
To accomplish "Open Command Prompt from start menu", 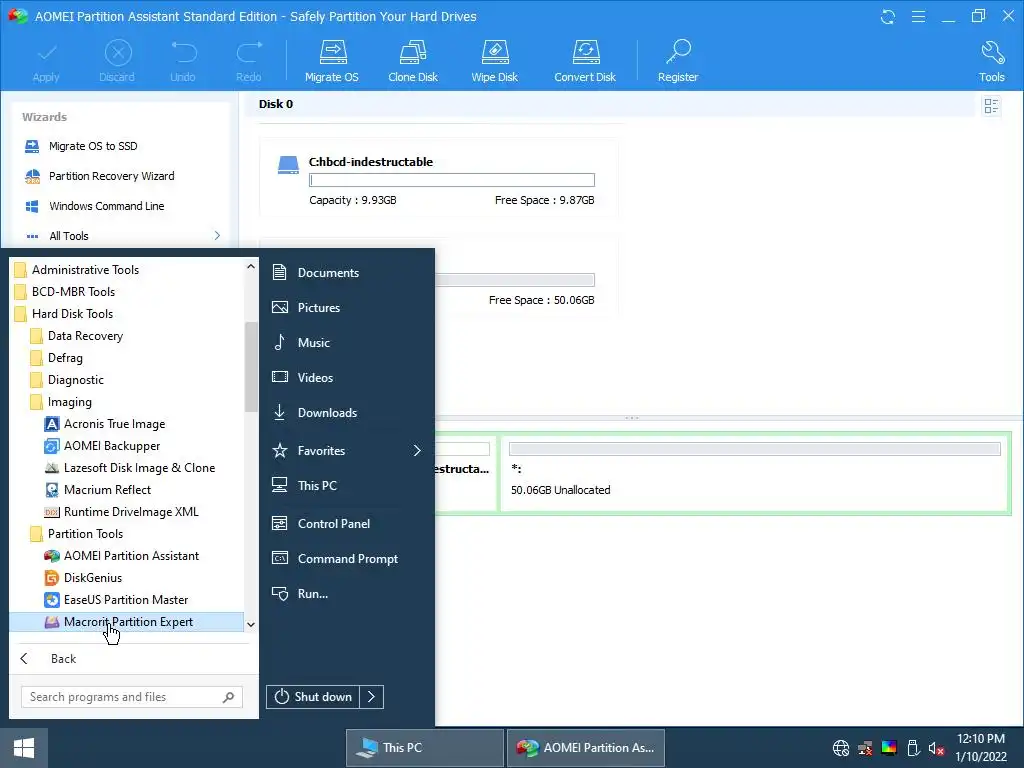I will click(347, 559).
